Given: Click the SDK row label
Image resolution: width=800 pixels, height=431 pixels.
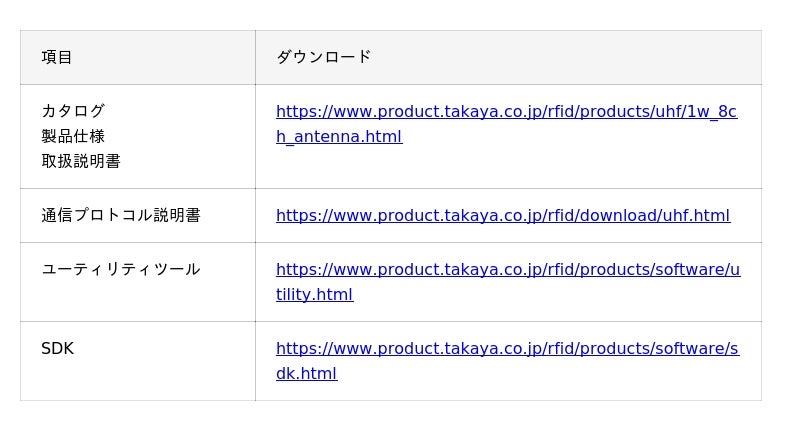Looking at the screenshot, I should point(57,349).
